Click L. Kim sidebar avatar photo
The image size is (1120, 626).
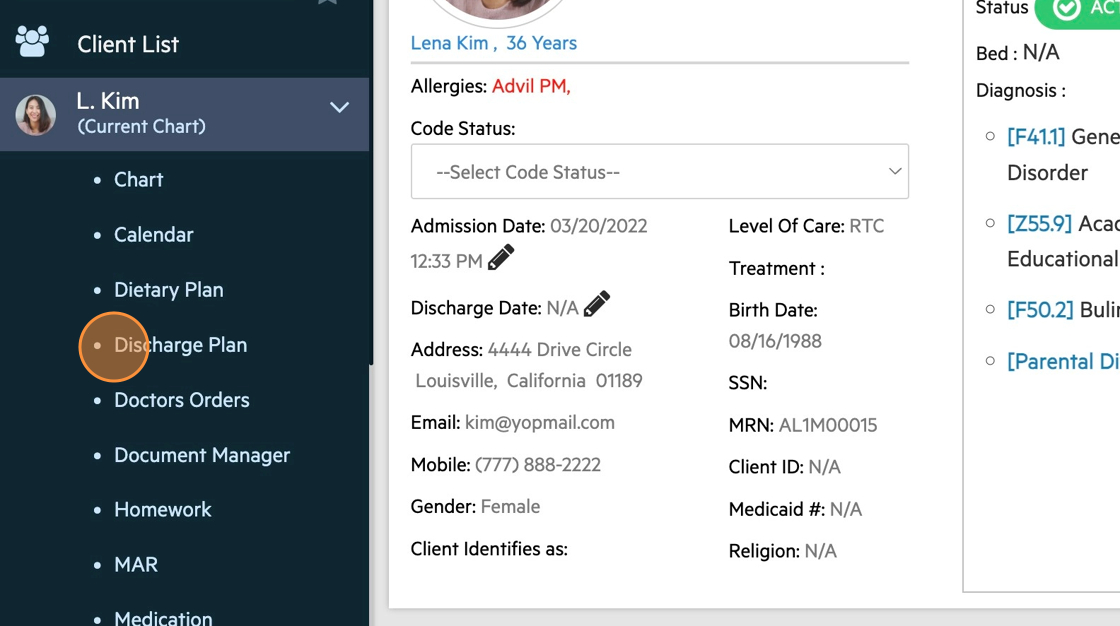click(x=35, y=114)
